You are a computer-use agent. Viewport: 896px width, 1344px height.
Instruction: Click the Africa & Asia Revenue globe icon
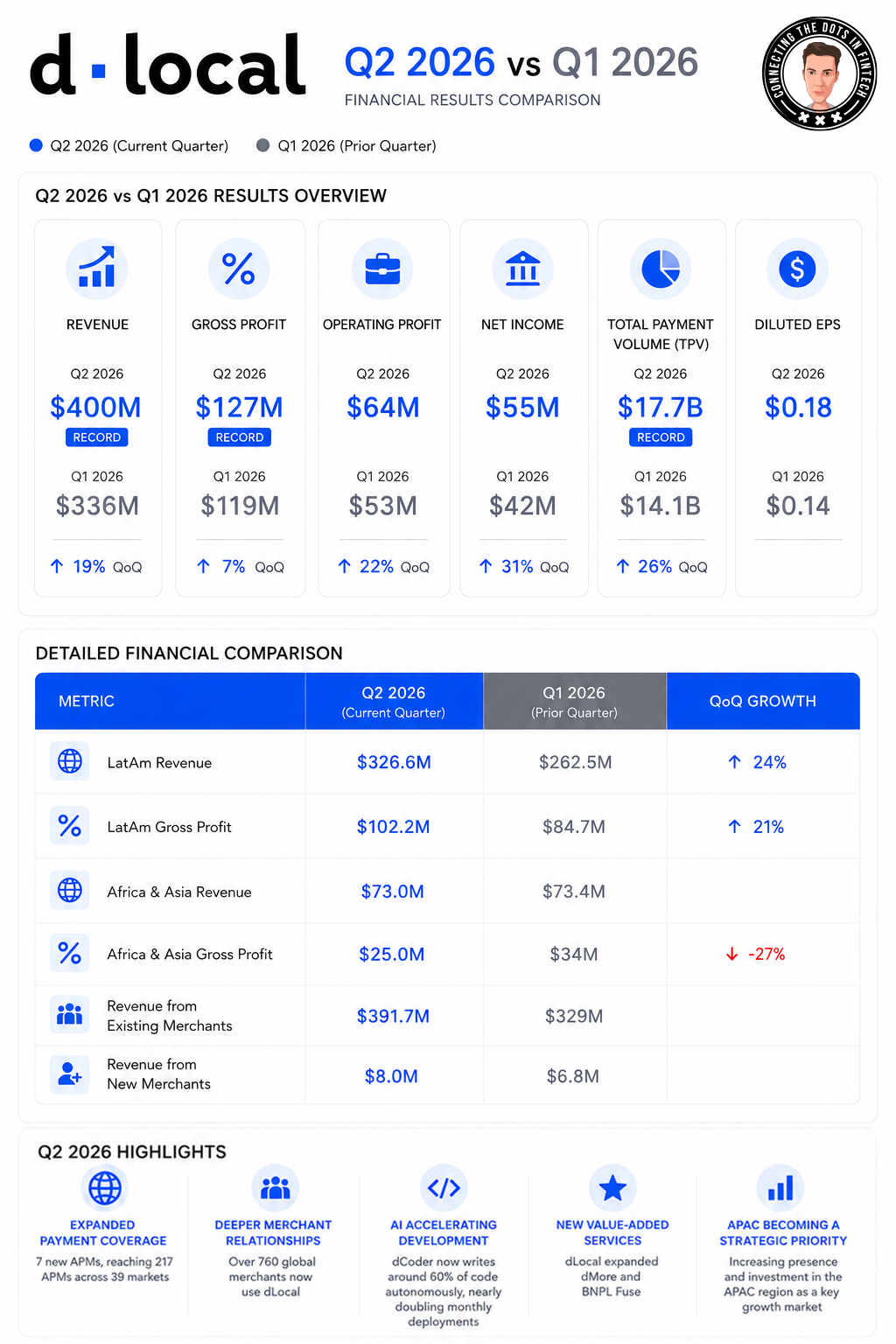[70, 890]
